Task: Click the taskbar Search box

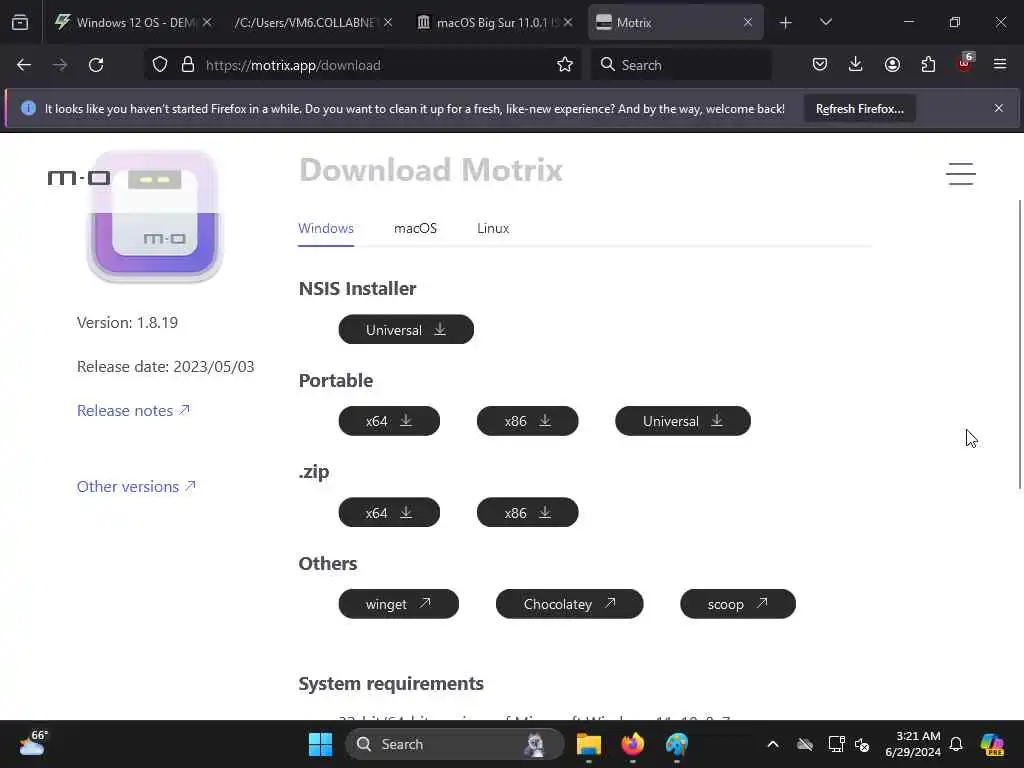Action: coord(455,744)
